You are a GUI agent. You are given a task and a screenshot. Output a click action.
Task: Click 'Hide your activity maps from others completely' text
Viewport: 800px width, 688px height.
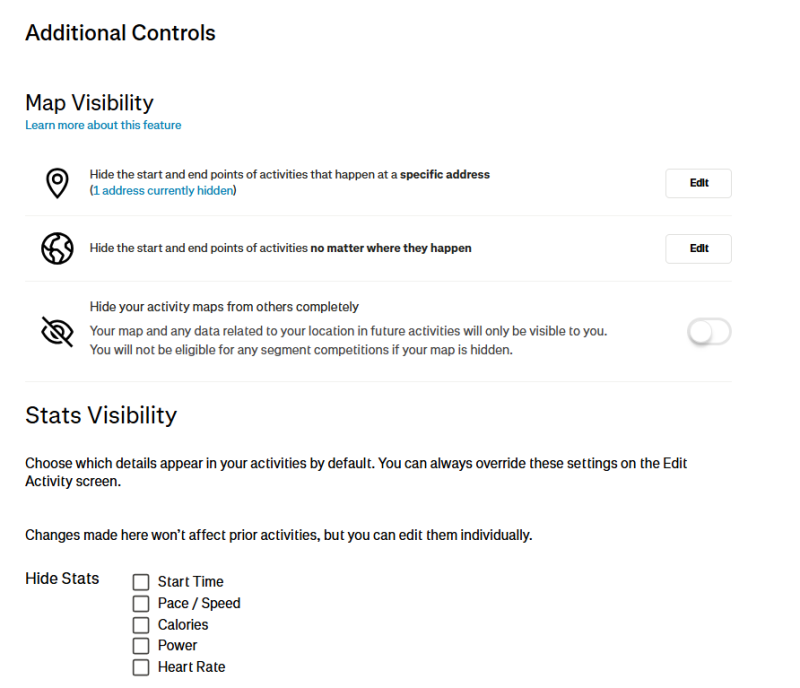(x=224, y=307)
